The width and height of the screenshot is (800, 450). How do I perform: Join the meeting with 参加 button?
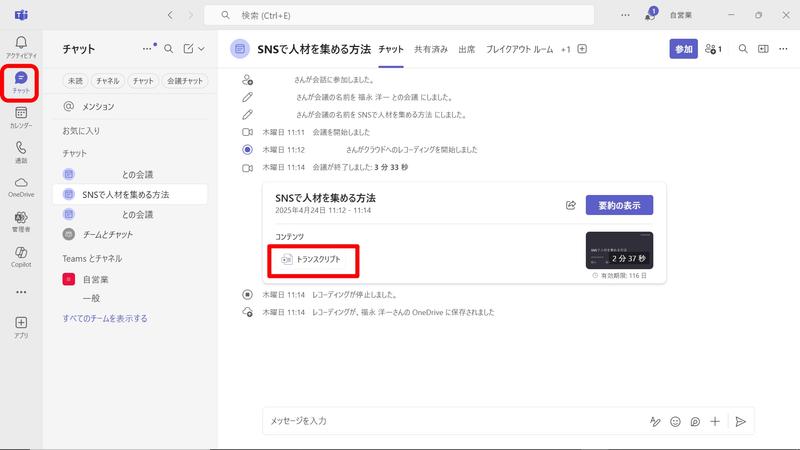coord(684,49)
